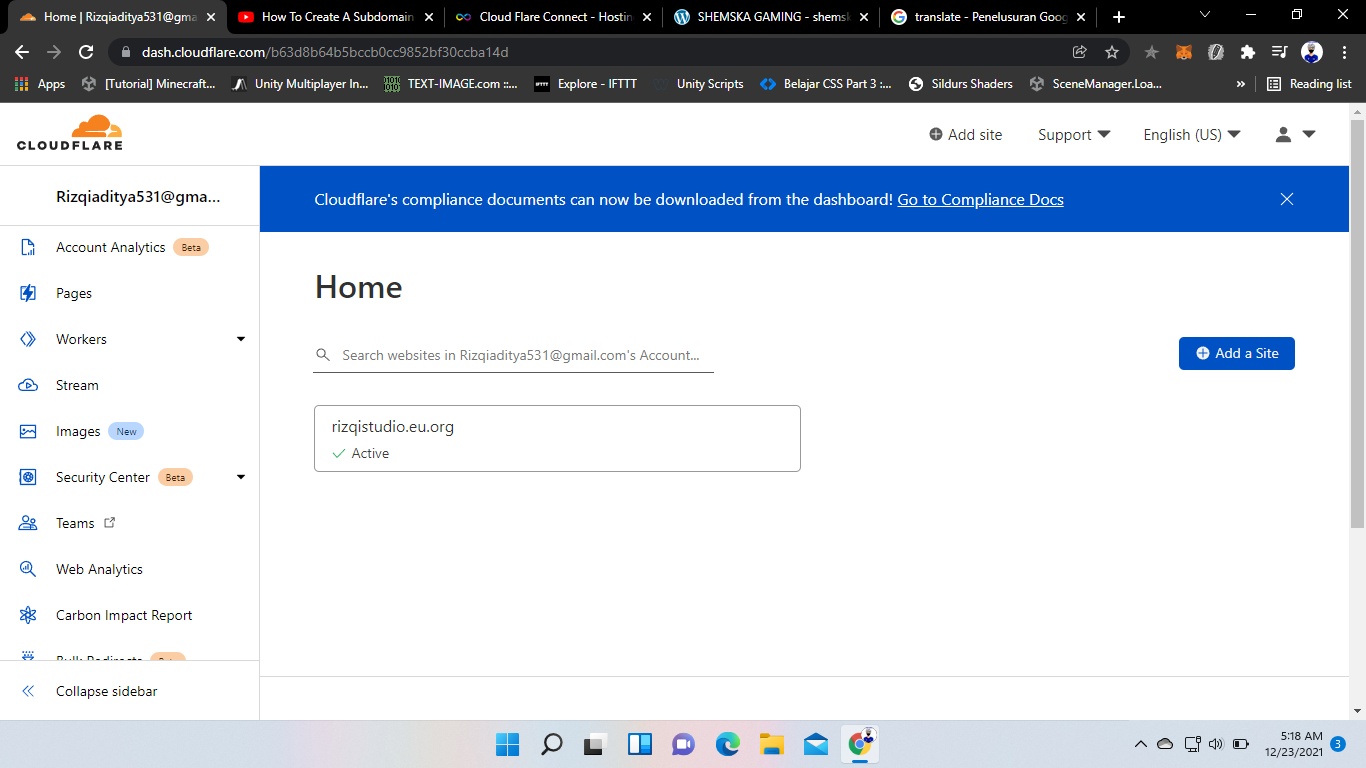Viewport: 1366px width, 768px height.
Task: Click the Web Analytics icon
Action: tap(28, 569)
